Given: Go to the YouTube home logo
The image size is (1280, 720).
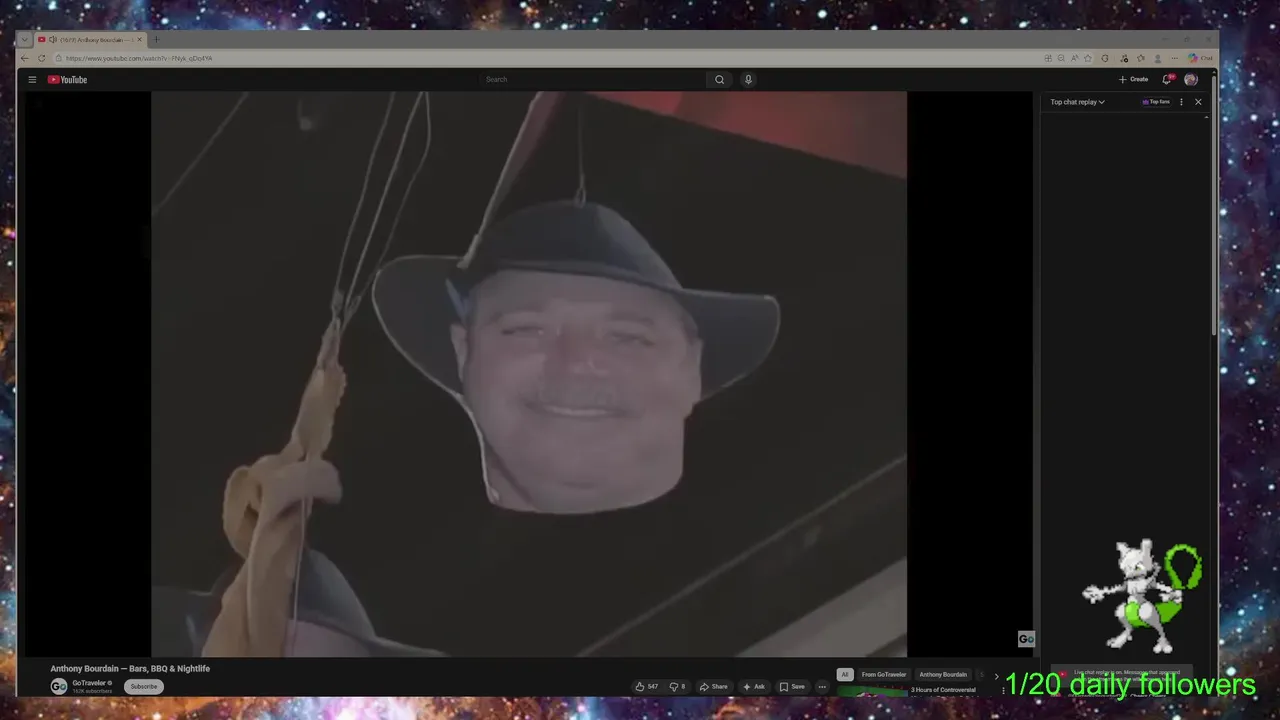Looking at the screenshot, I should tap(68, 80).
